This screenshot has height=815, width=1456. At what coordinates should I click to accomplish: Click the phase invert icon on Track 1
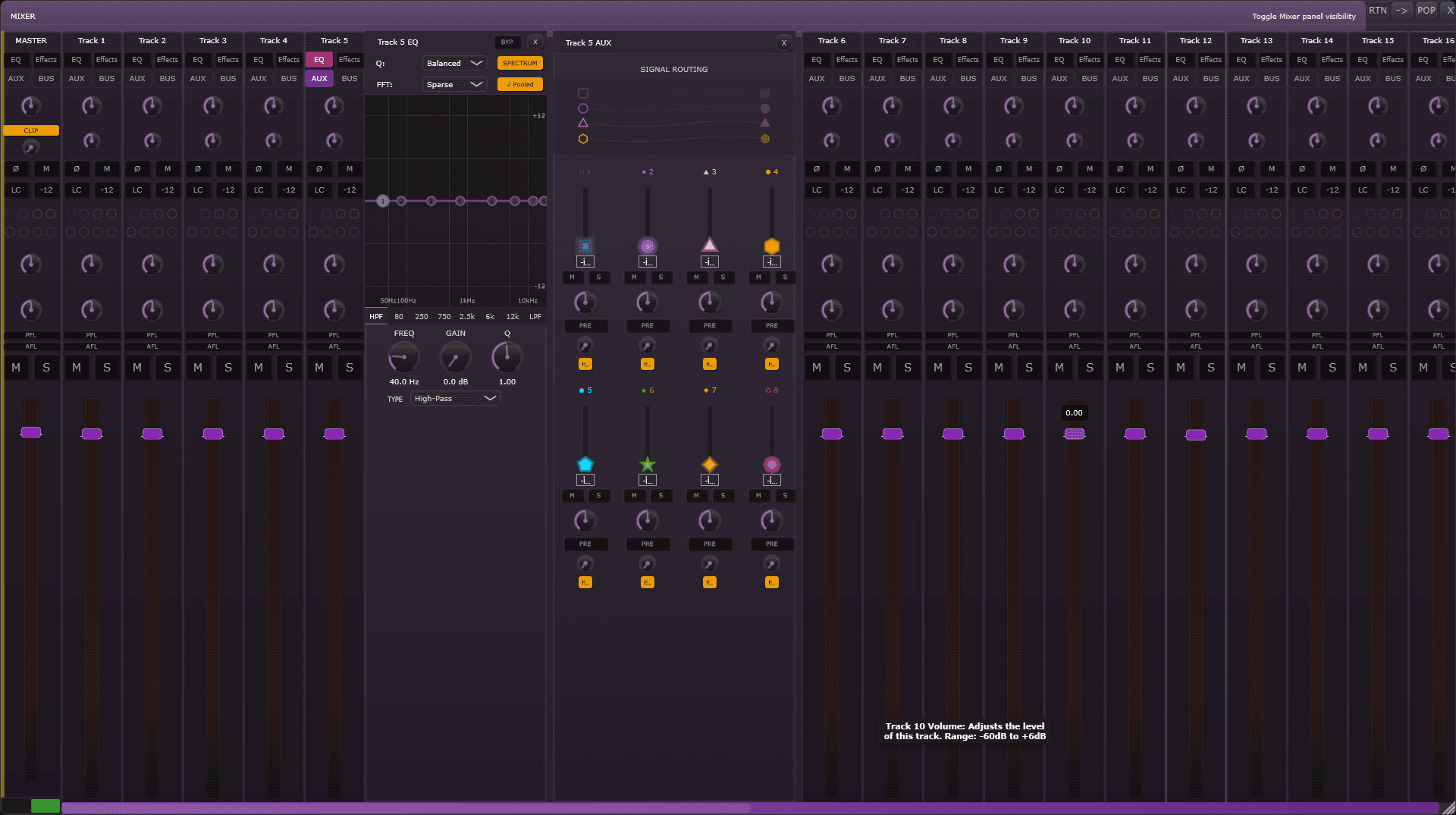[77, 168]
